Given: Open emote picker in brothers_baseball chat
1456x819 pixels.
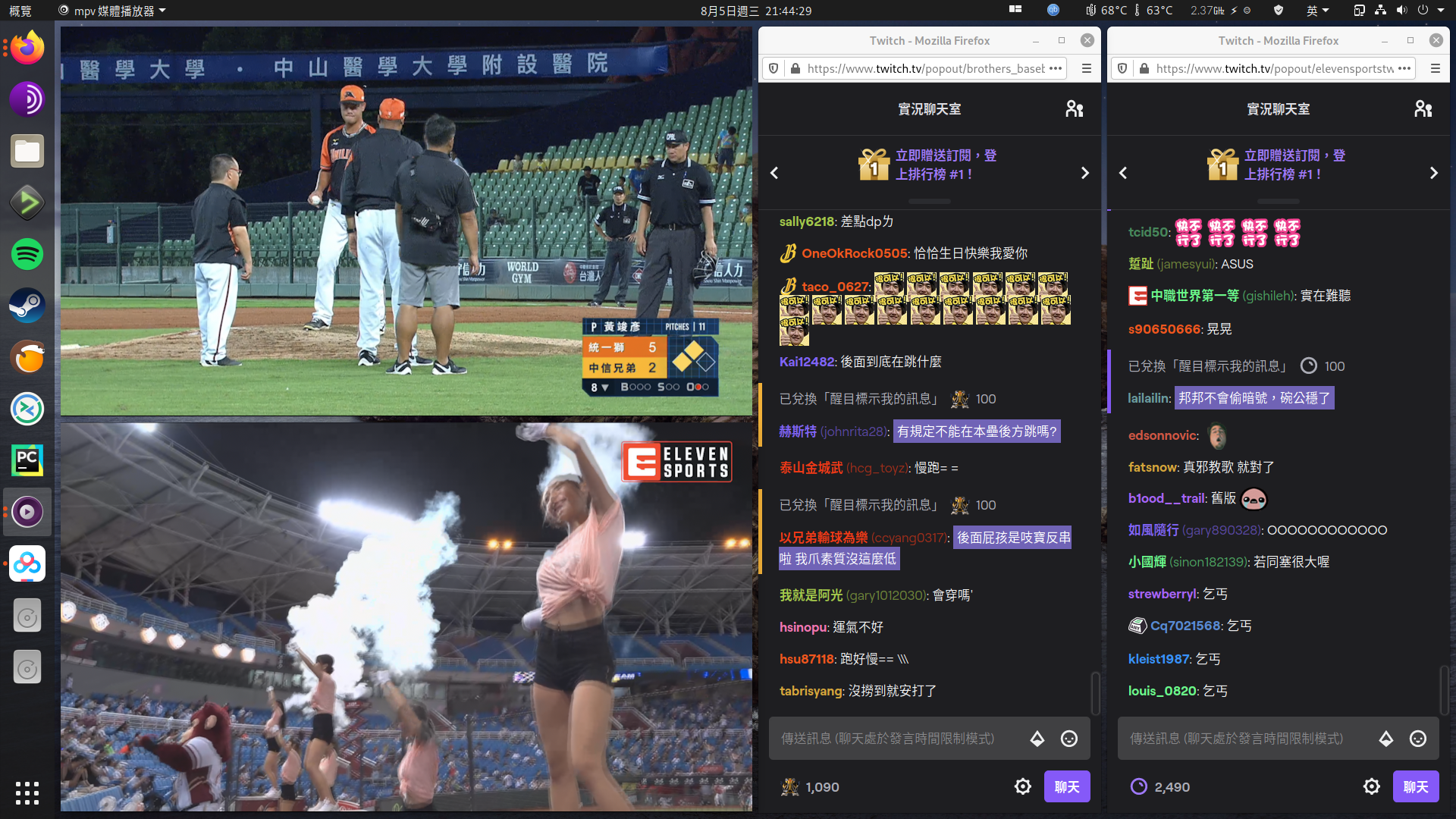Looking at the screenshot, I should point(1069,739).
